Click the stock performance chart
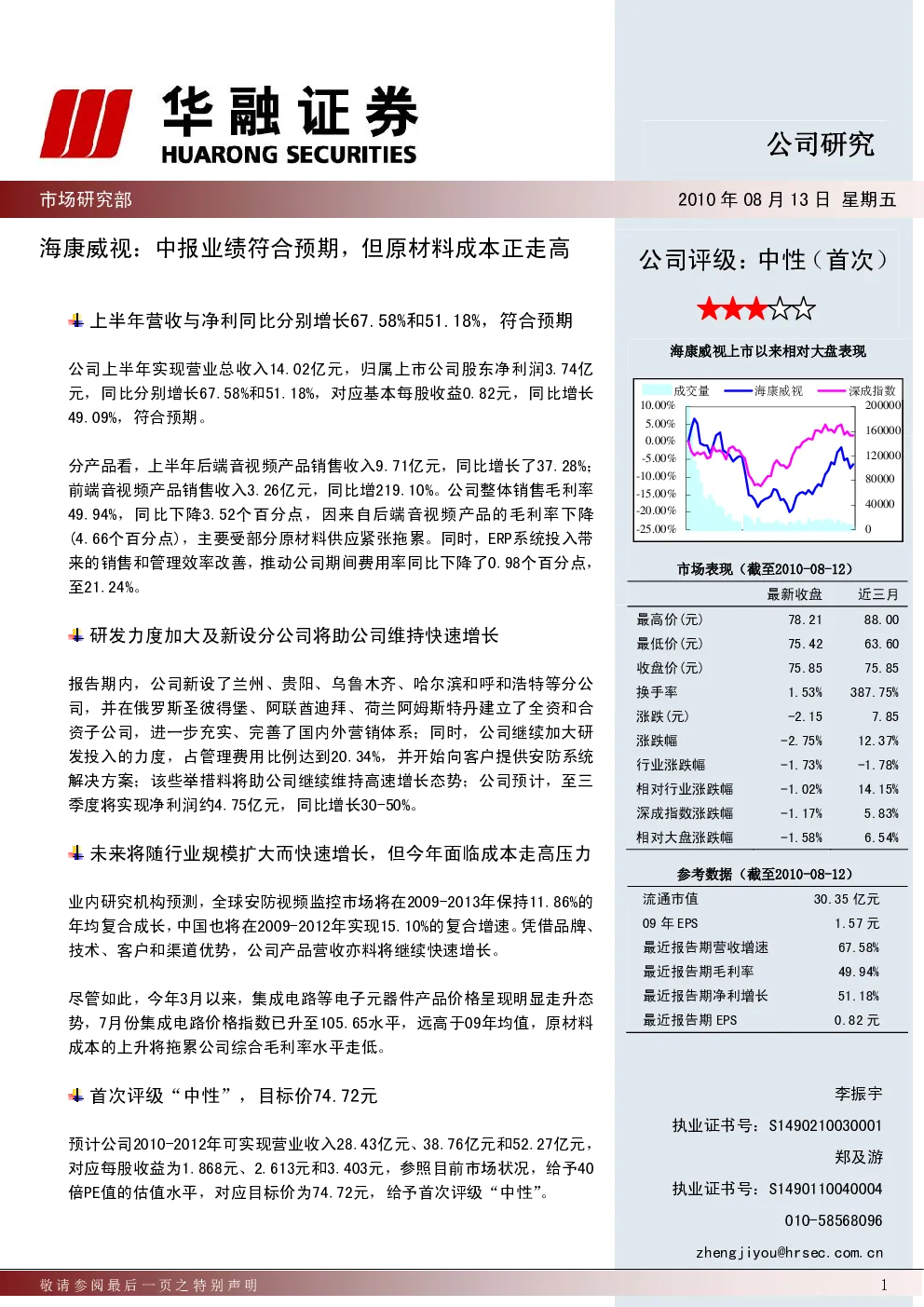 [x=768, y=459]
